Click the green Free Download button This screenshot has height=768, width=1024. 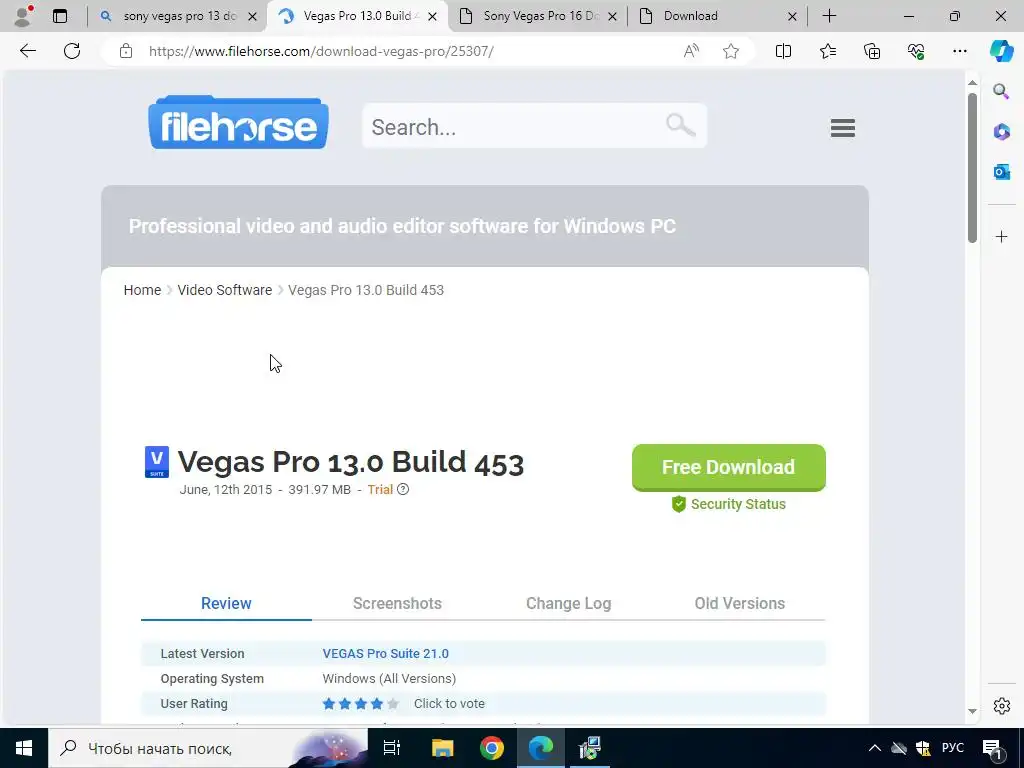click(728, 468)
